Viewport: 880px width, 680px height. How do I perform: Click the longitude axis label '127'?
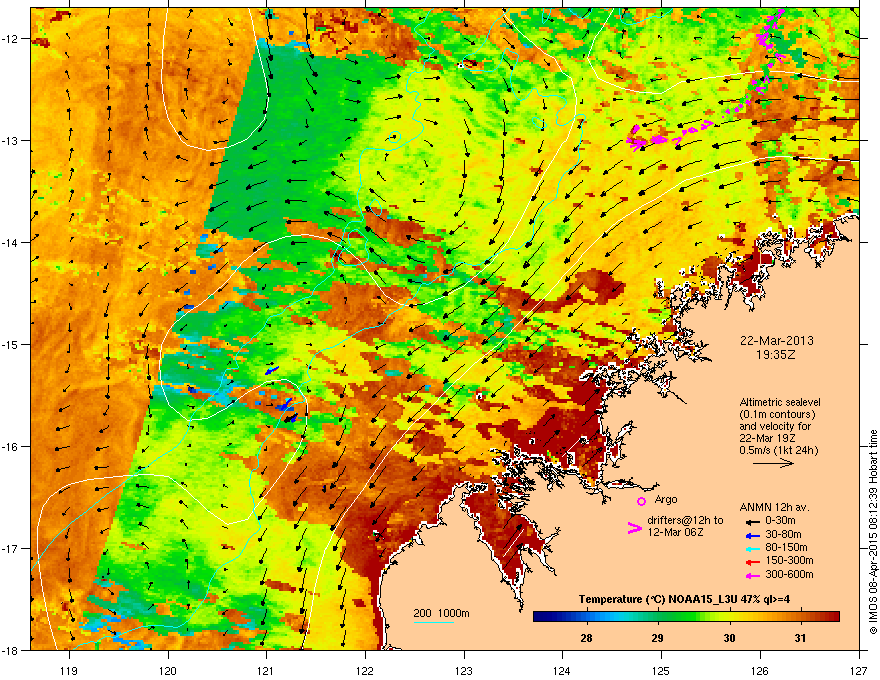tap(859, 670)
